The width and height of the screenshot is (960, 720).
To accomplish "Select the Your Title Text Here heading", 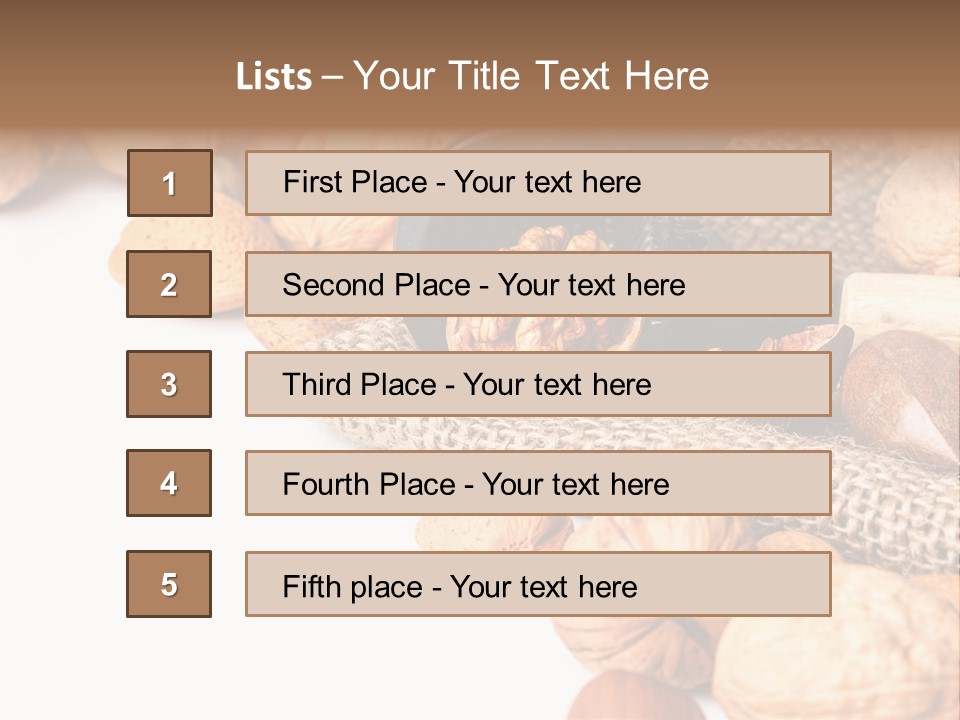I will pyautogui.click(x=531, y=77).
